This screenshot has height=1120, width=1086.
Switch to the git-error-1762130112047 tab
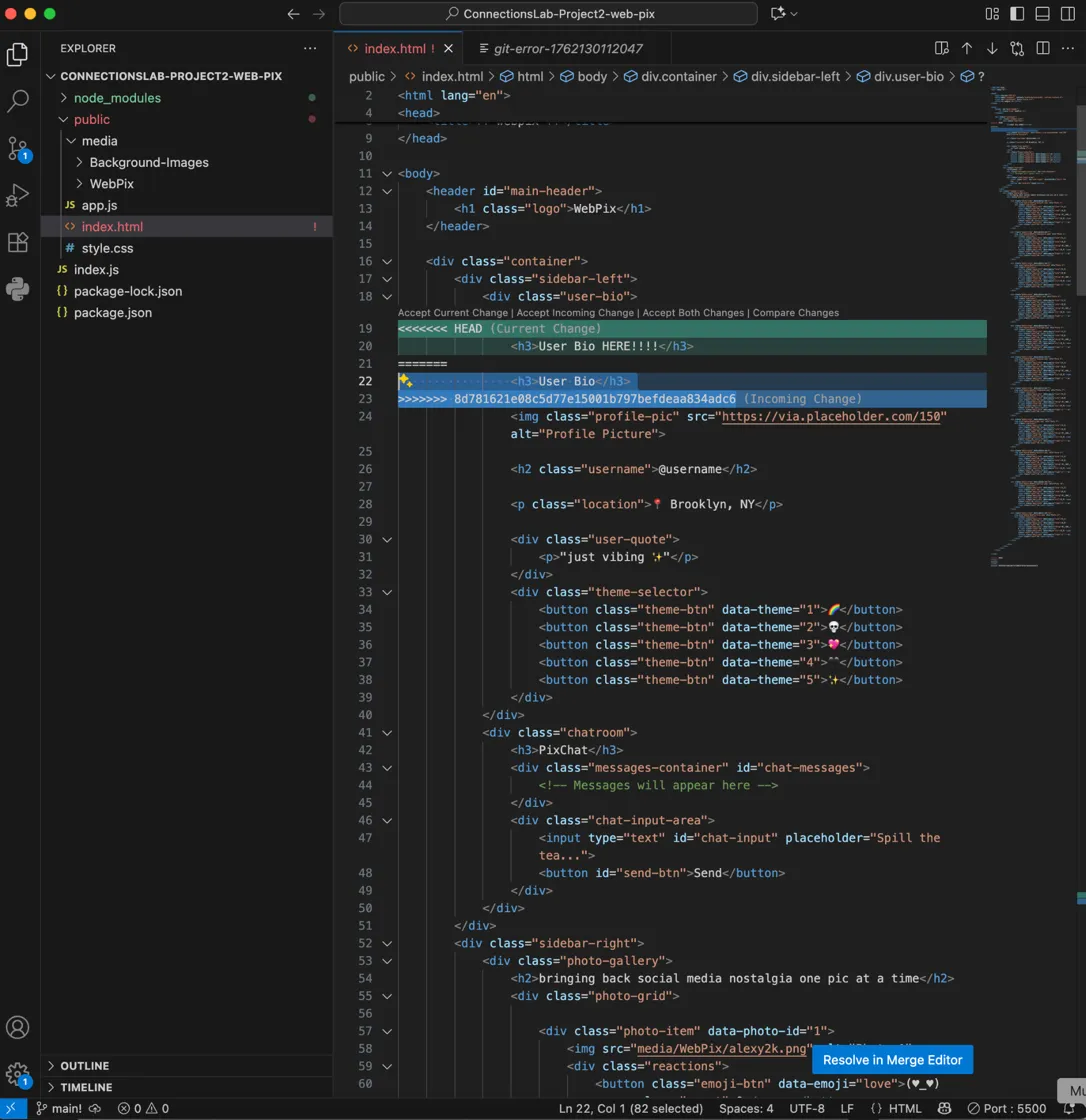[x=561, y=48]
